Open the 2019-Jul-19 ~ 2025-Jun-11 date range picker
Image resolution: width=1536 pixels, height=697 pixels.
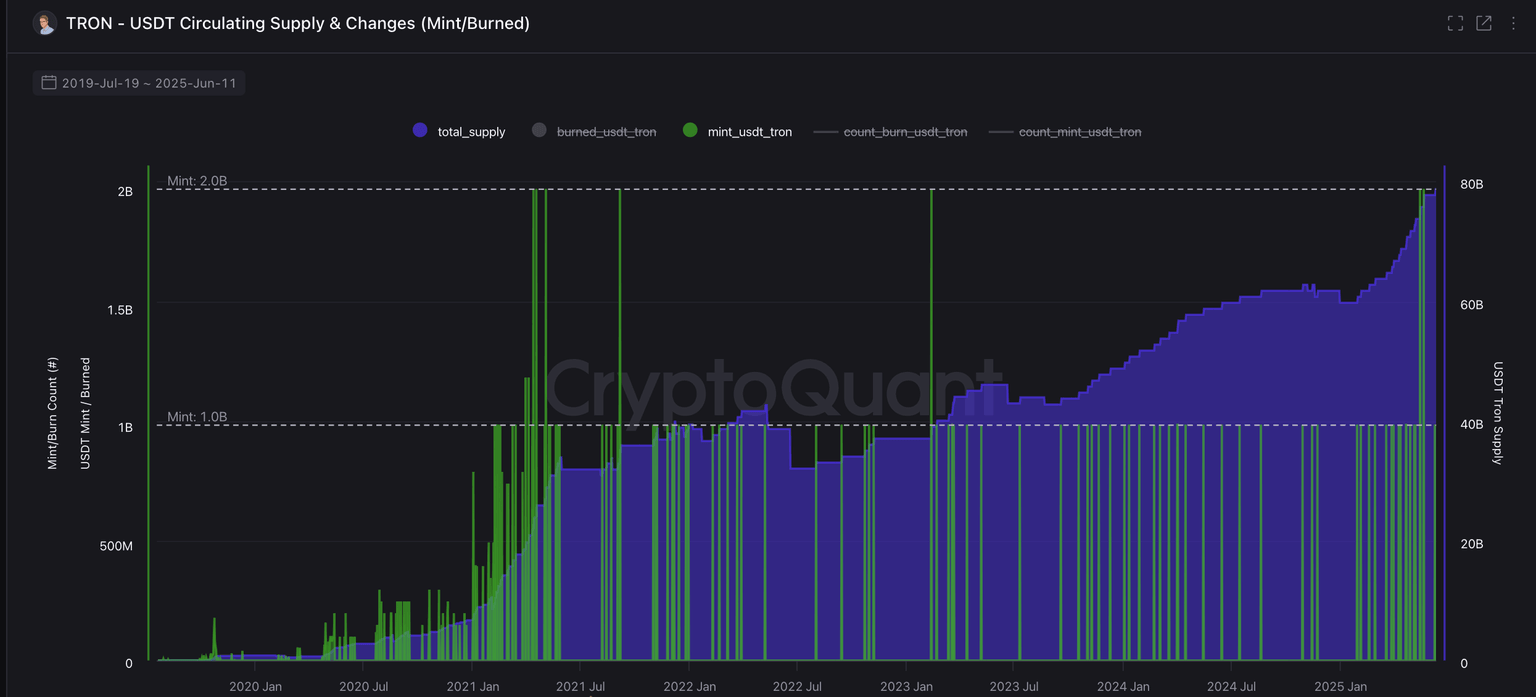coord(148,83)
